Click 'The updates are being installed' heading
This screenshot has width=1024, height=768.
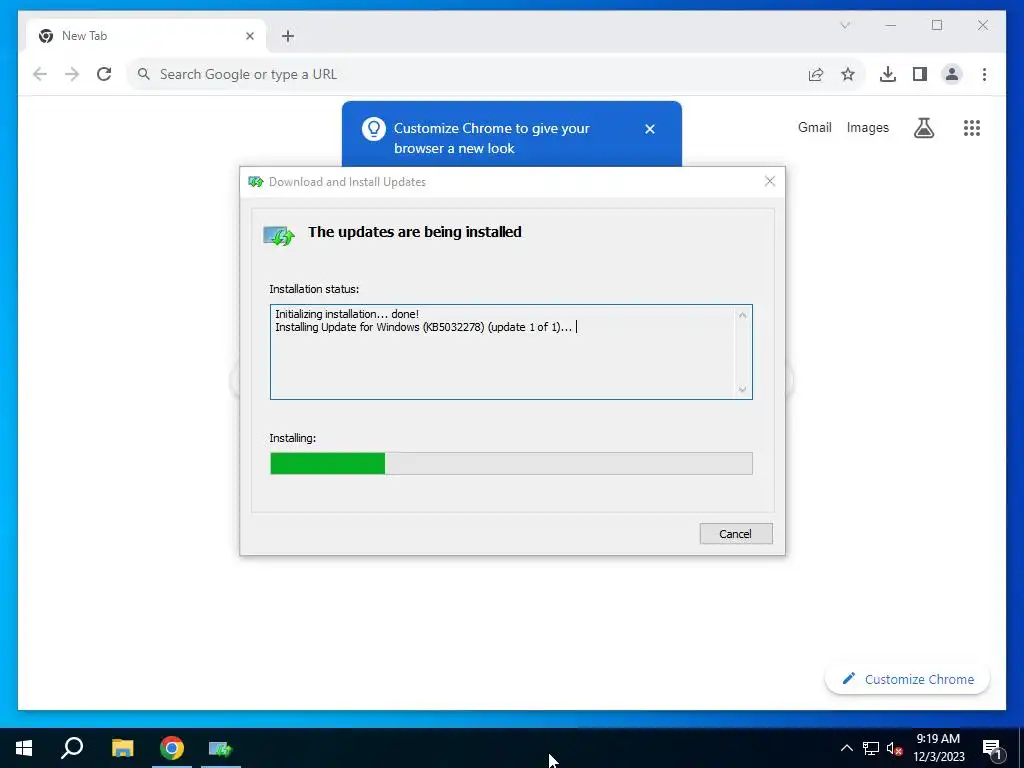(415, 232)
